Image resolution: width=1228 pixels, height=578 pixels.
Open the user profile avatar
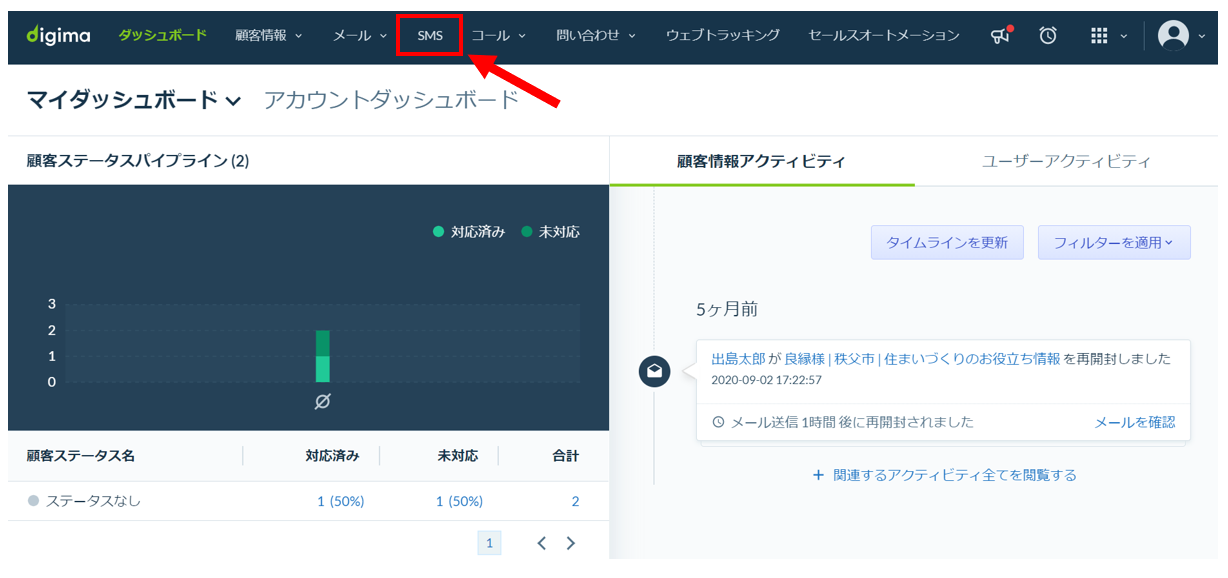pos(1173,35)
